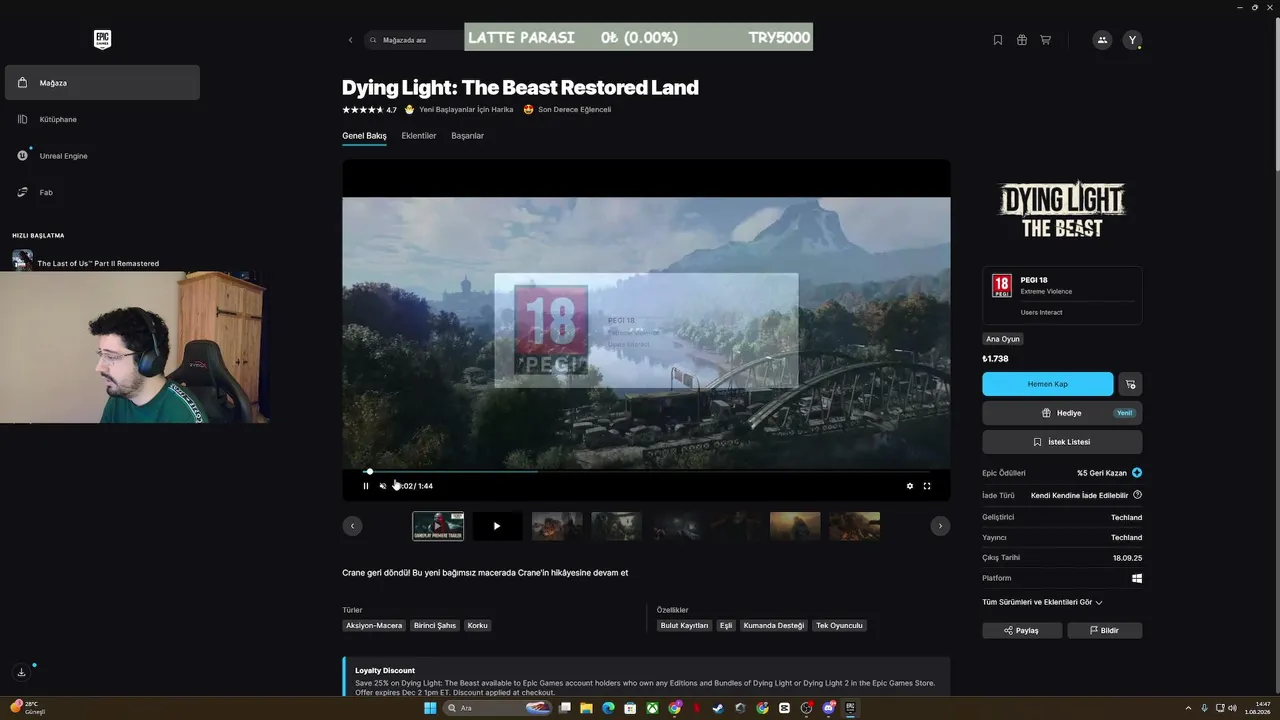
Task: Show hidden system tray icons
Action: [x=1186, y=708]
